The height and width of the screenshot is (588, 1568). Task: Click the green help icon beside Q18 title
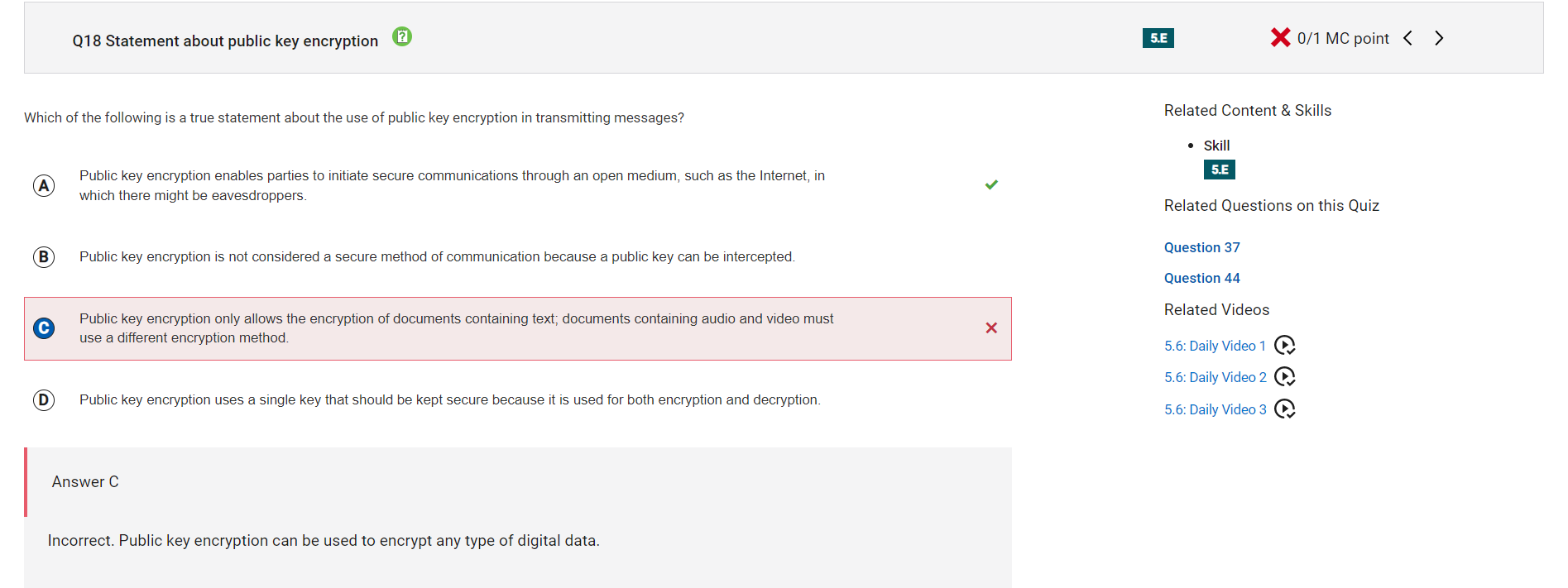(402, 36)
